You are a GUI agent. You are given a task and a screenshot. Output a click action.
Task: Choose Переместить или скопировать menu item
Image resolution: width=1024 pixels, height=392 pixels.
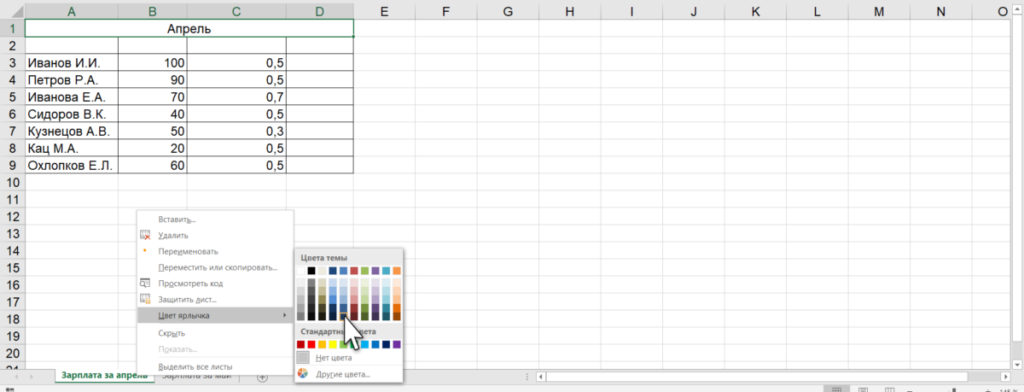tap(218, 268)
